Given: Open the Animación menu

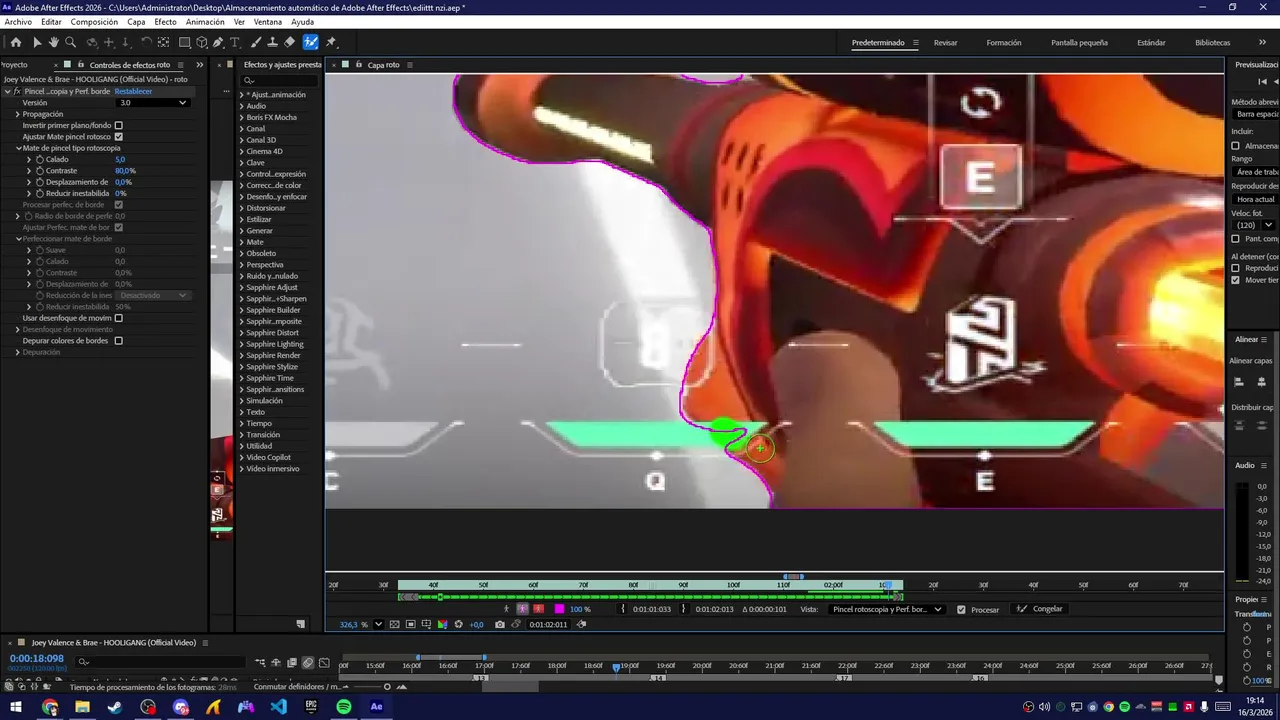Looking at the screenshot, I should point(205,21).
